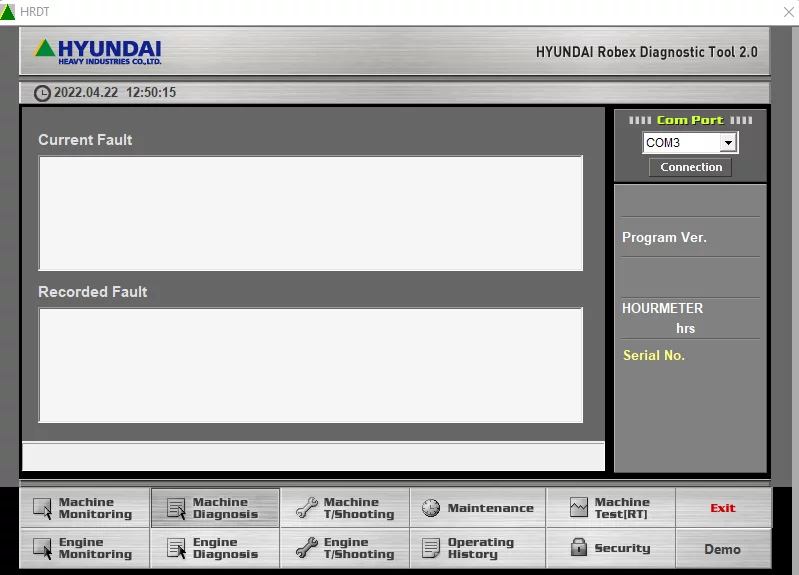Screen dimensions: 799x575
Task: Click the Operating History document icon
Action: point(431,548)
